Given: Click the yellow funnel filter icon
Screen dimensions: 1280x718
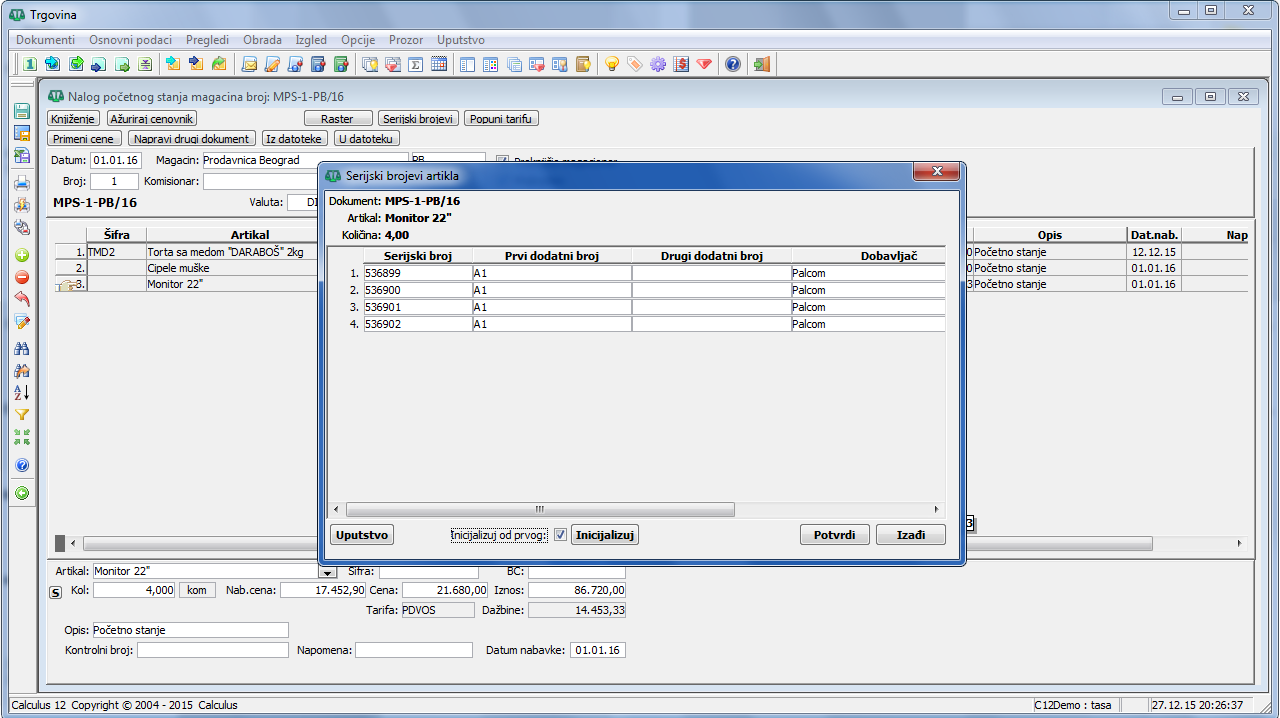Looking at the screenshot, I should click(x=22, y=414).
